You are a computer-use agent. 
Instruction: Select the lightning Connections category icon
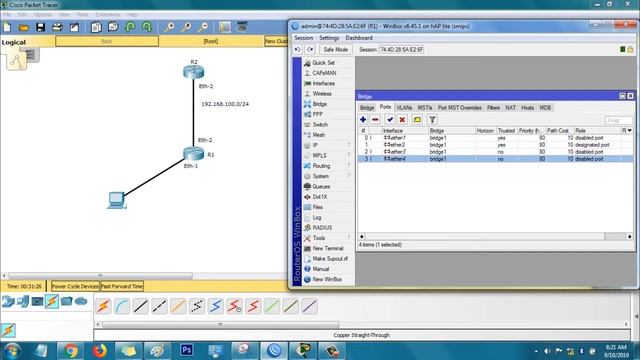tap(52, 302)
